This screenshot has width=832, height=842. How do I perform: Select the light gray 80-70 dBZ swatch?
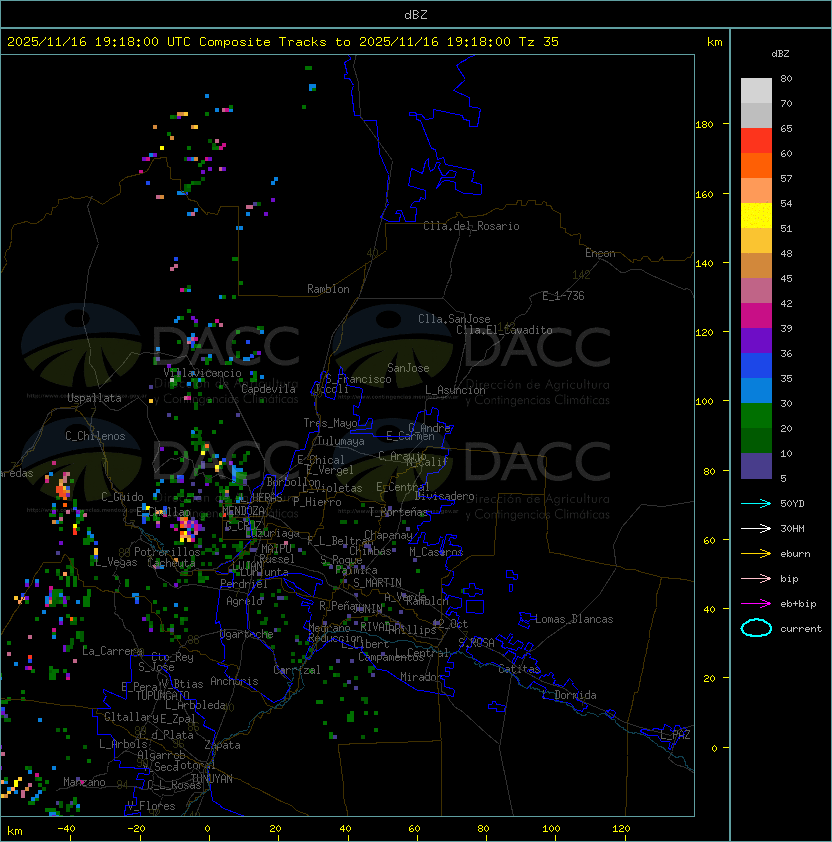[x=756, y=91]
